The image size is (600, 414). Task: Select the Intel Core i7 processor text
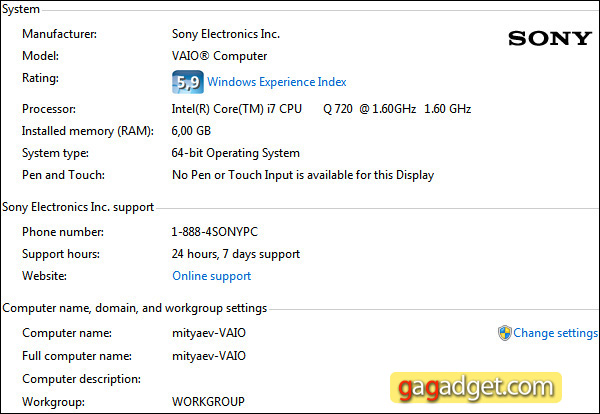click(x=321, y=109)
